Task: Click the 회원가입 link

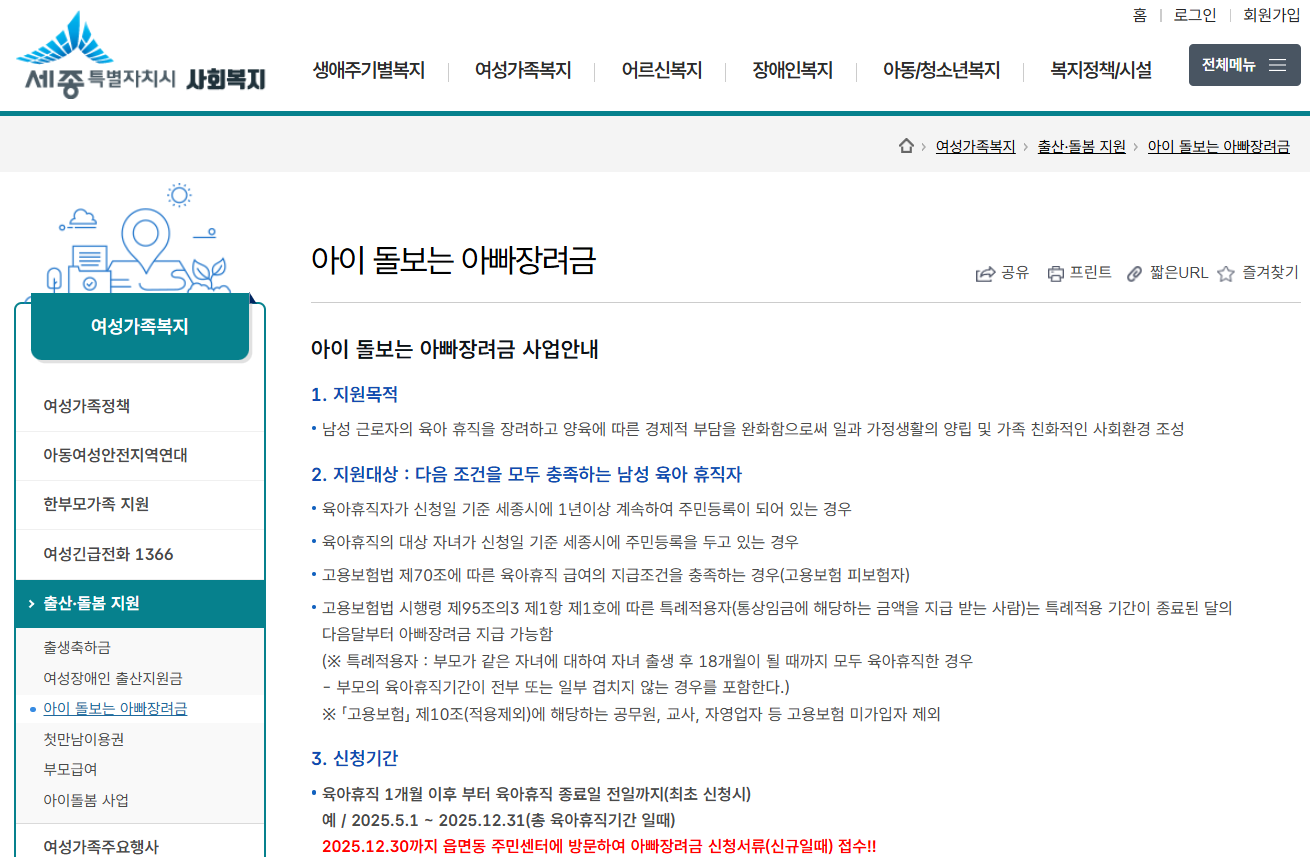Action: (1271, 15)
